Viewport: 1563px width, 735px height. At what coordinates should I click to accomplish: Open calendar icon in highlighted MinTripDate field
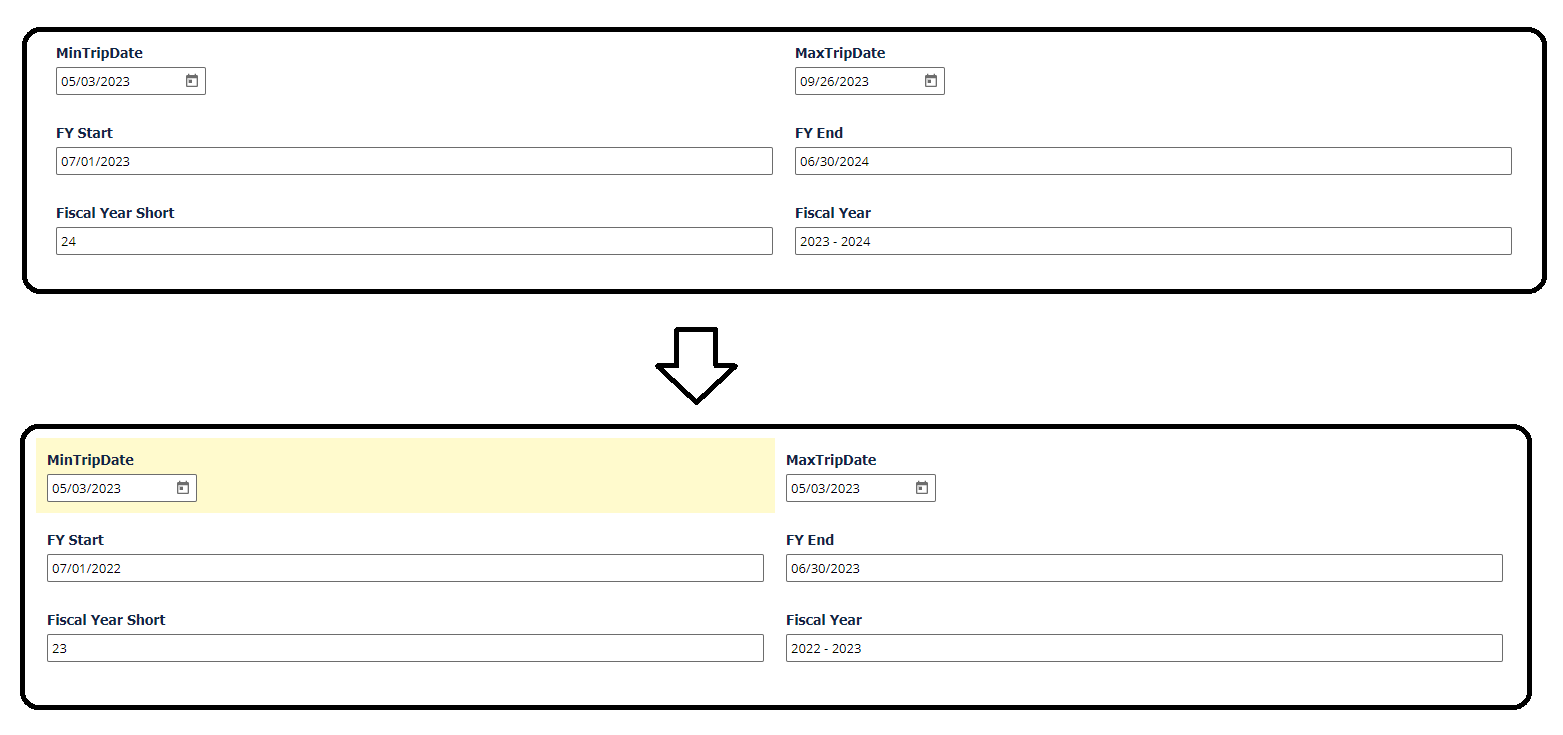pos(183,488)
